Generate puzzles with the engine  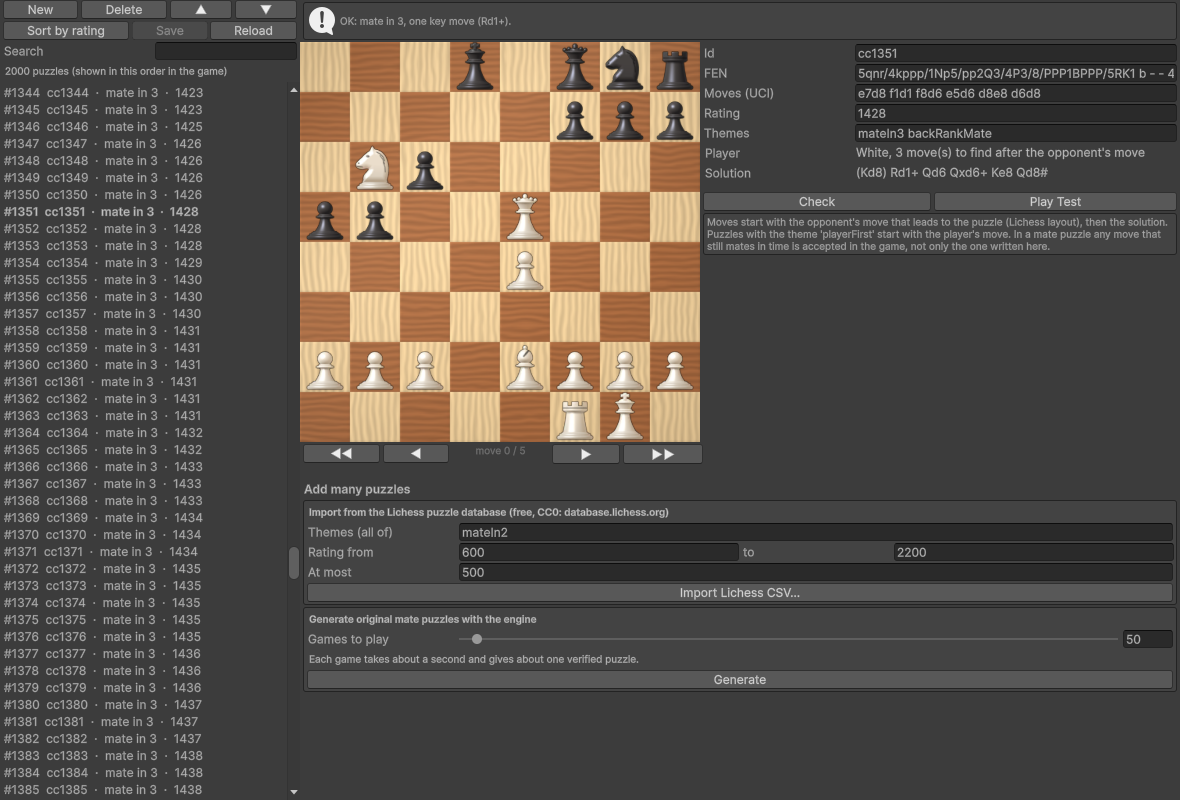[740, 680]
